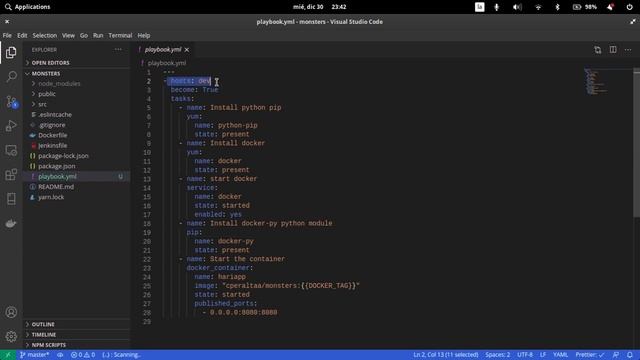
Task: Change the LF end of line sequence
Action: click(x=543, y=355)
